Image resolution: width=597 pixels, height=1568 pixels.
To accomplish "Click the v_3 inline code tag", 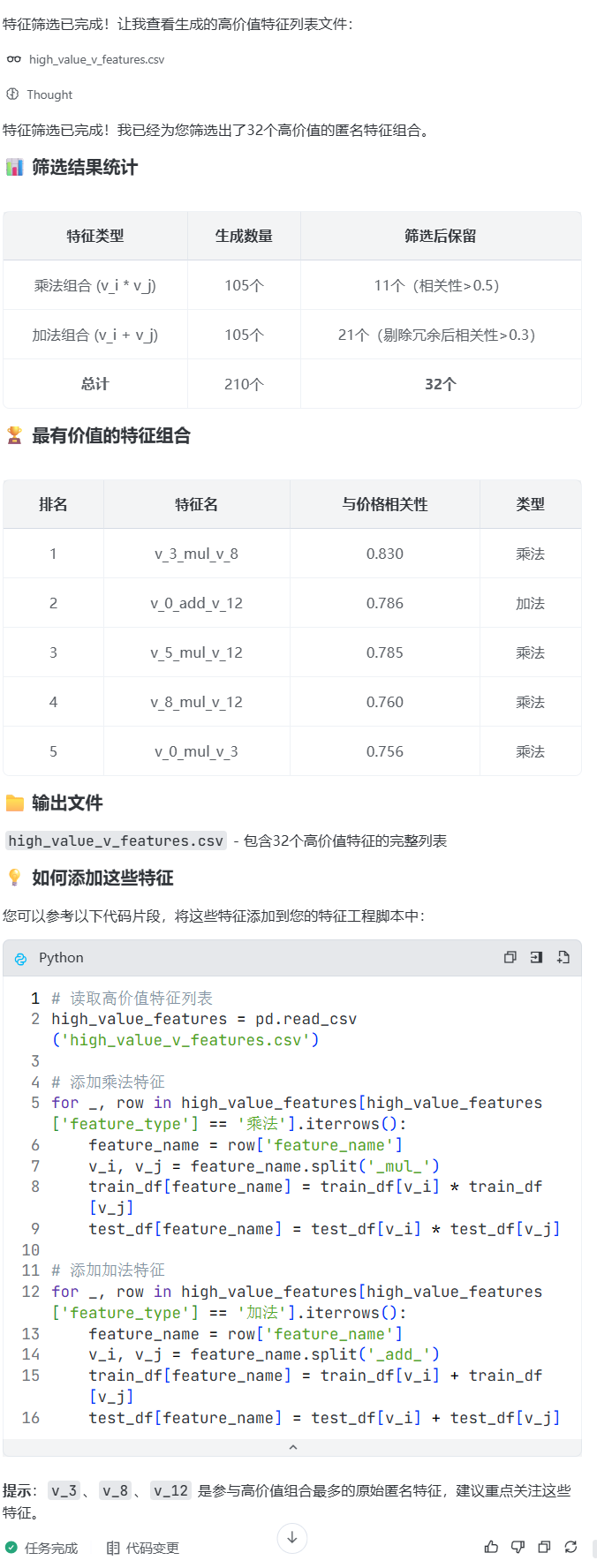I will tap(64, 1490).
